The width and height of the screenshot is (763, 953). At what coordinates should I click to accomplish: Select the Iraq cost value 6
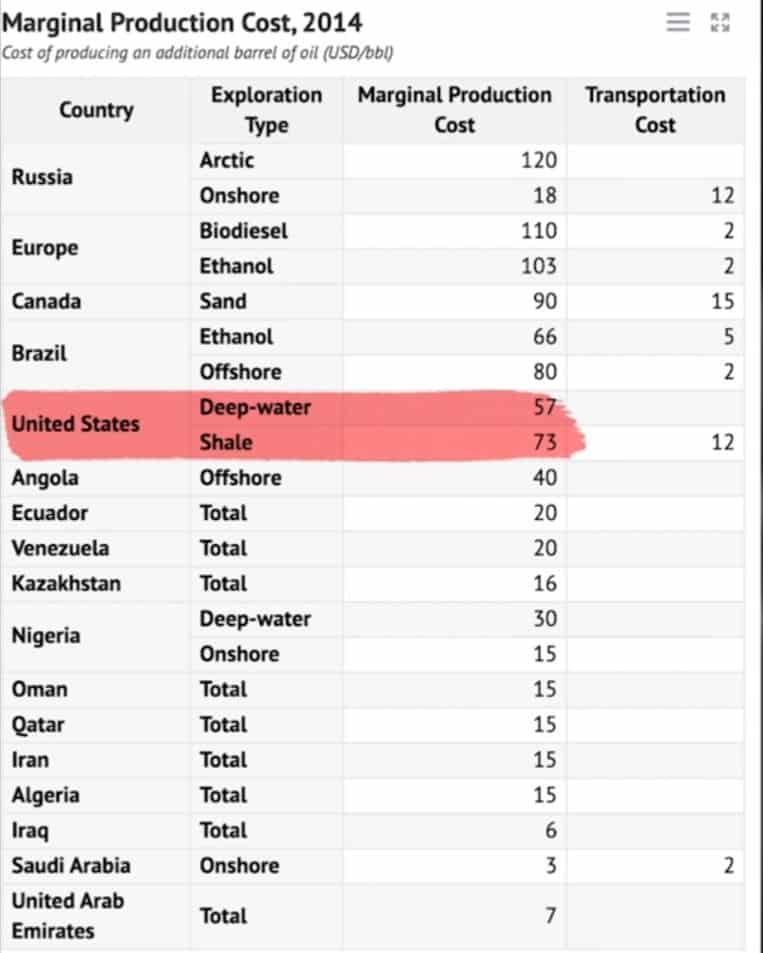(x=455, y=830)
